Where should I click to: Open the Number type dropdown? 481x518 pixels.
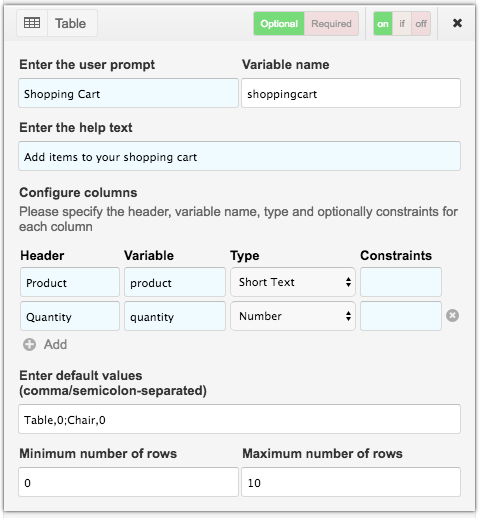pyautogui.click(x=293, y=316)
